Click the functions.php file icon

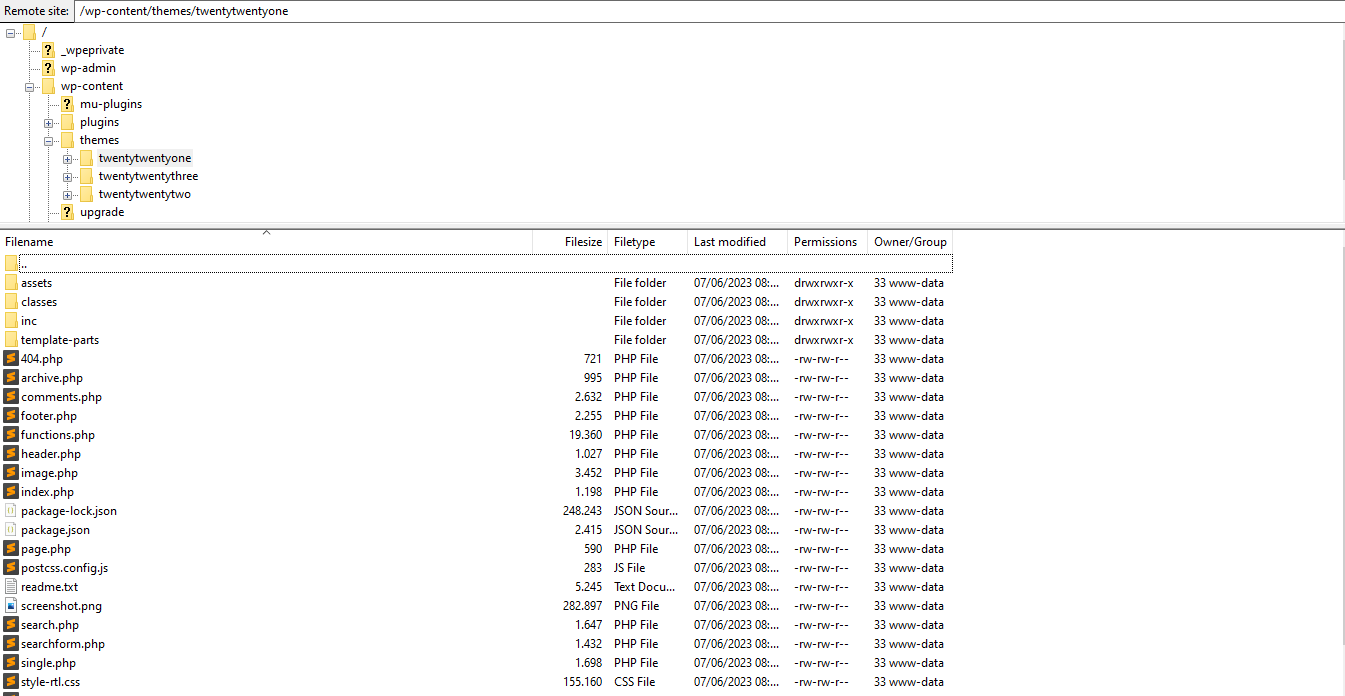pyautogui.click(x=11, y=435)
